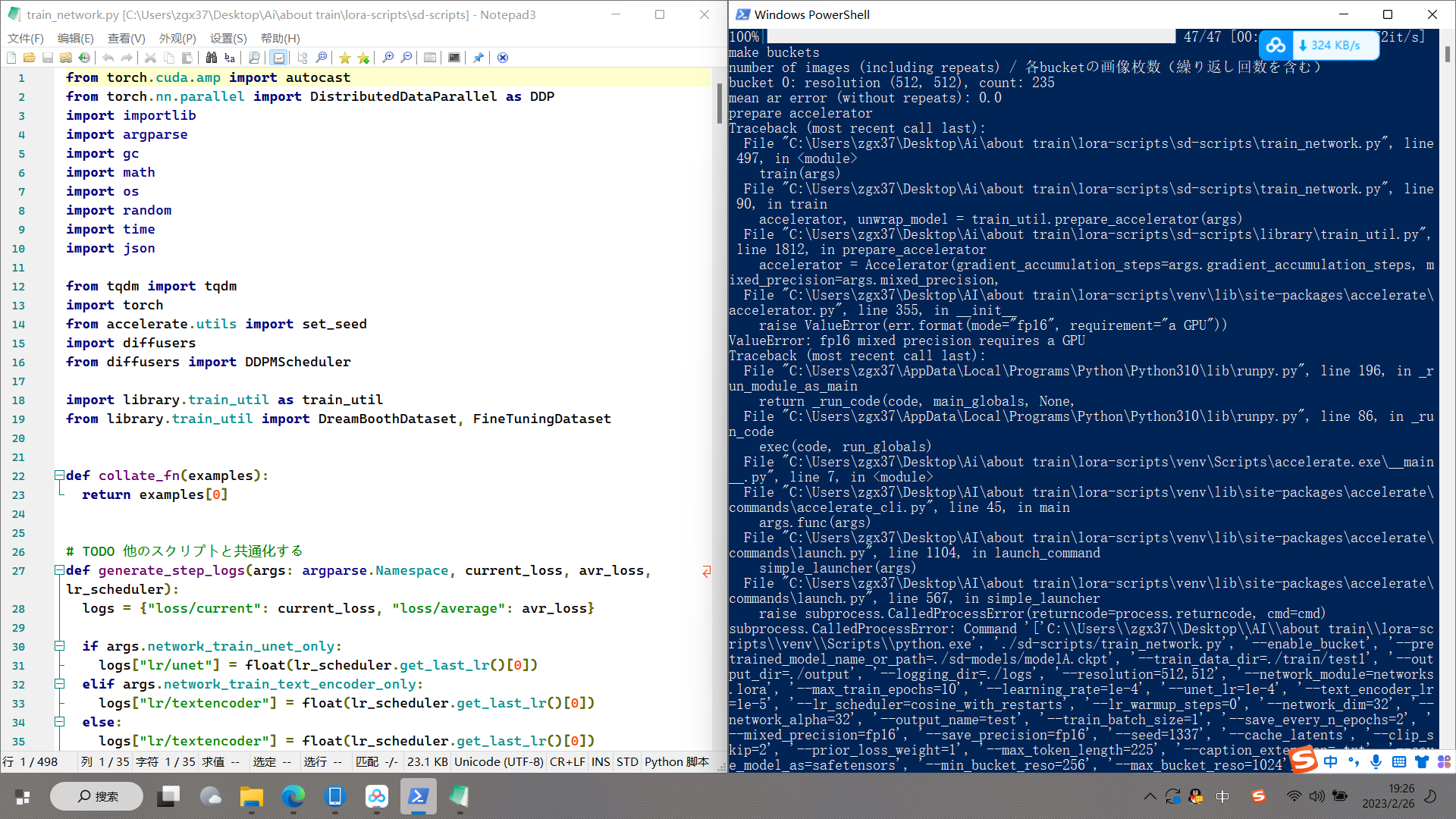The width and height of the screenshot is (1456, 819).
Task: Open favorites with the yellow star icon
Action: 345,58
